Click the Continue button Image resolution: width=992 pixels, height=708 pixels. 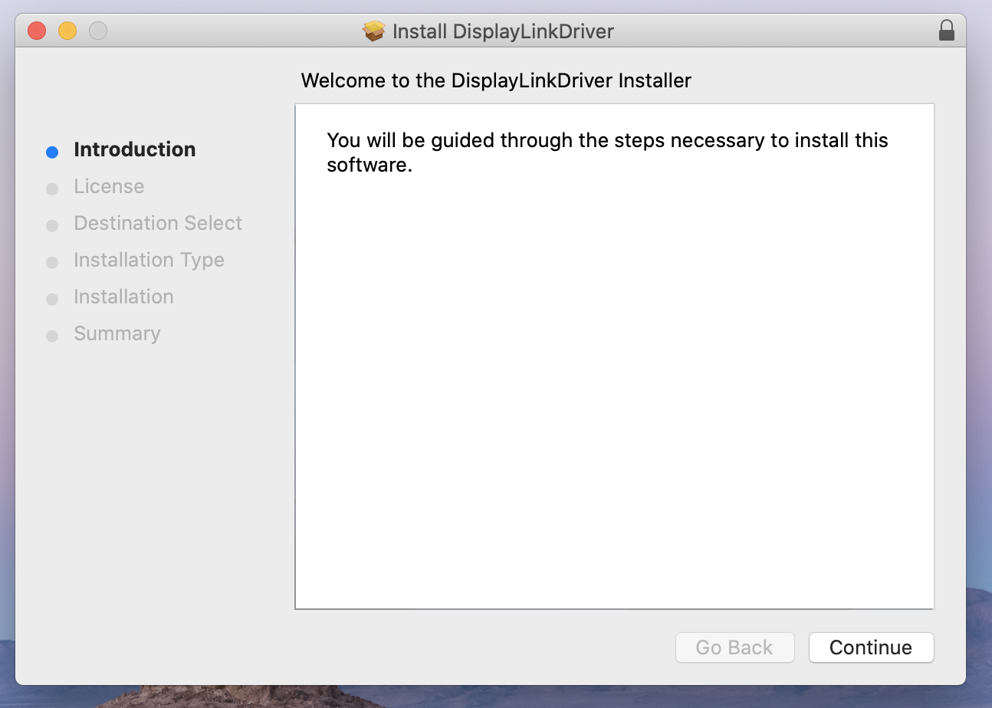(871, 647)
